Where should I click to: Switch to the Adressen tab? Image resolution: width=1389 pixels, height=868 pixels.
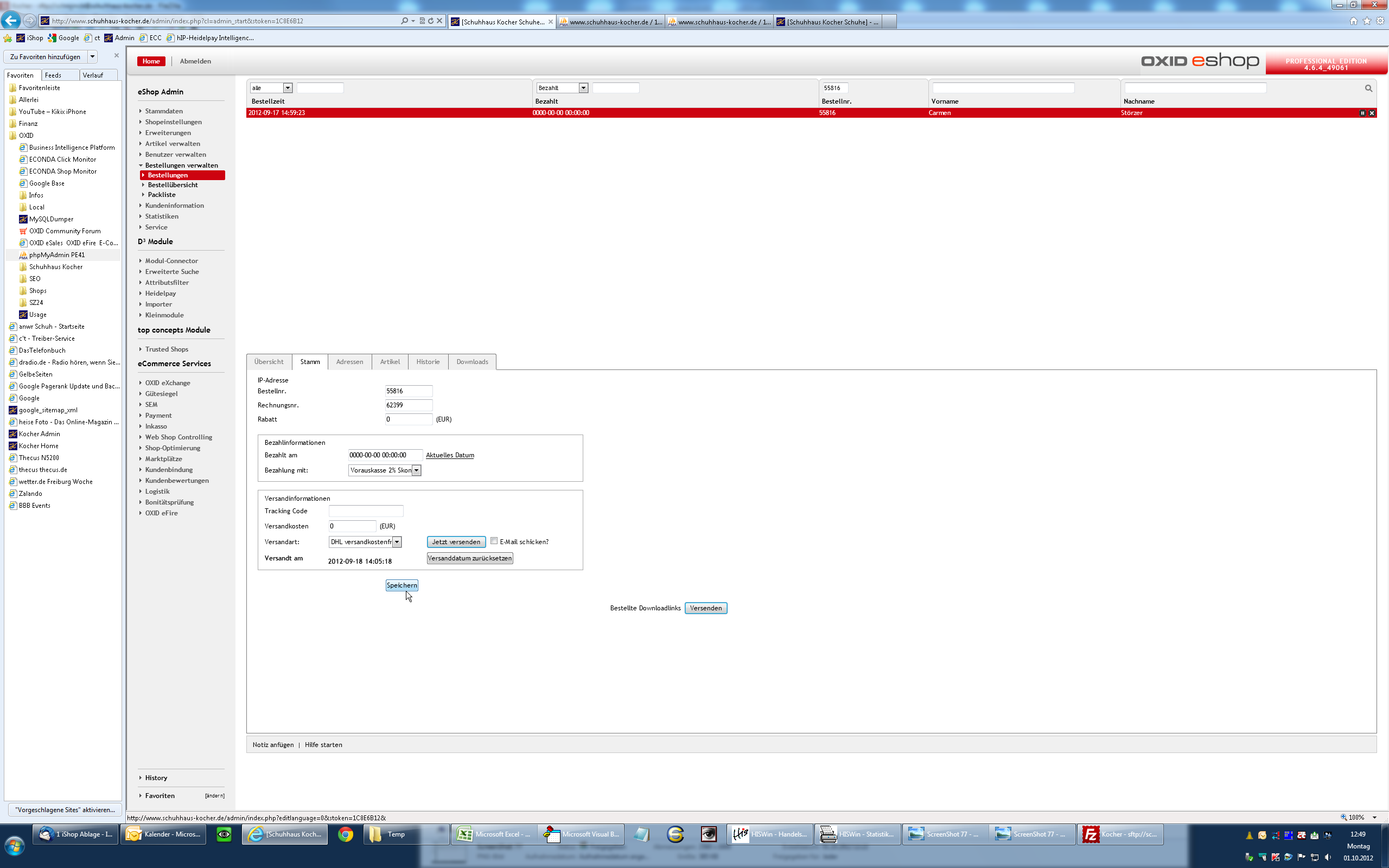click(349, 362)
